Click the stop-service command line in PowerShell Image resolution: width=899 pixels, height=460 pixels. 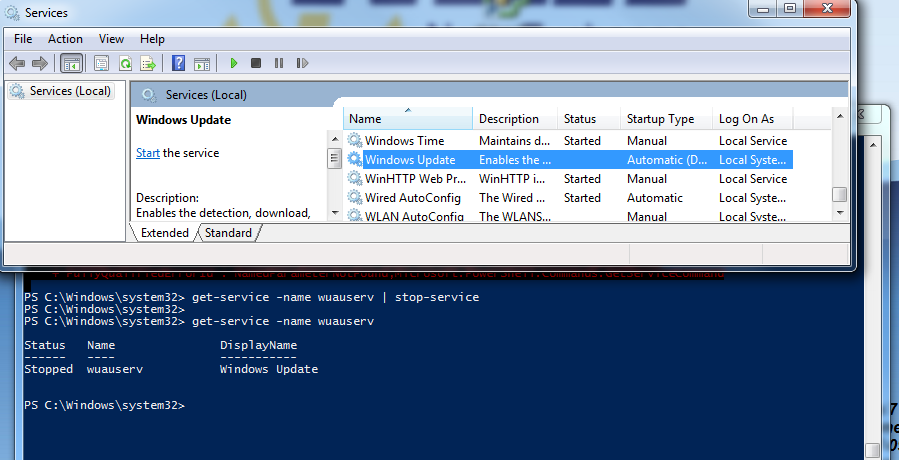(x=251, y=297)
